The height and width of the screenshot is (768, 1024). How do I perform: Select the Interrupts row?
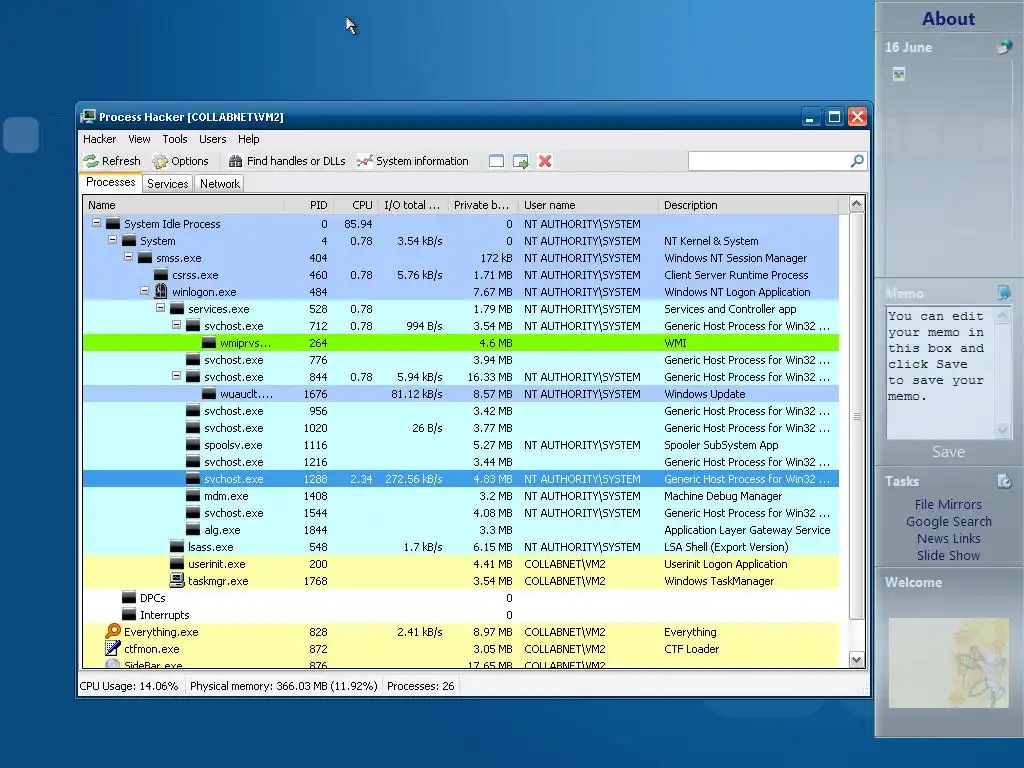[x=461, y=615]
